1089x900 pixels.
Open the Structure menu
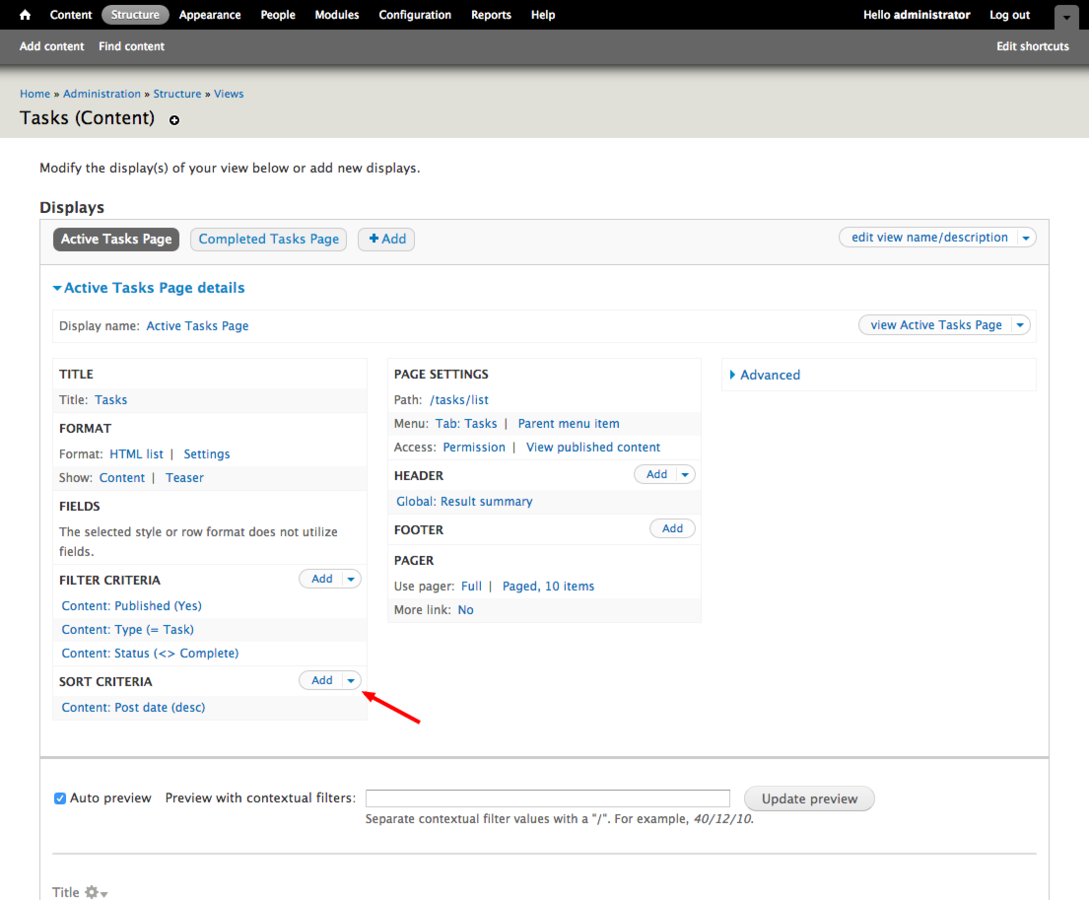point(135,15)
